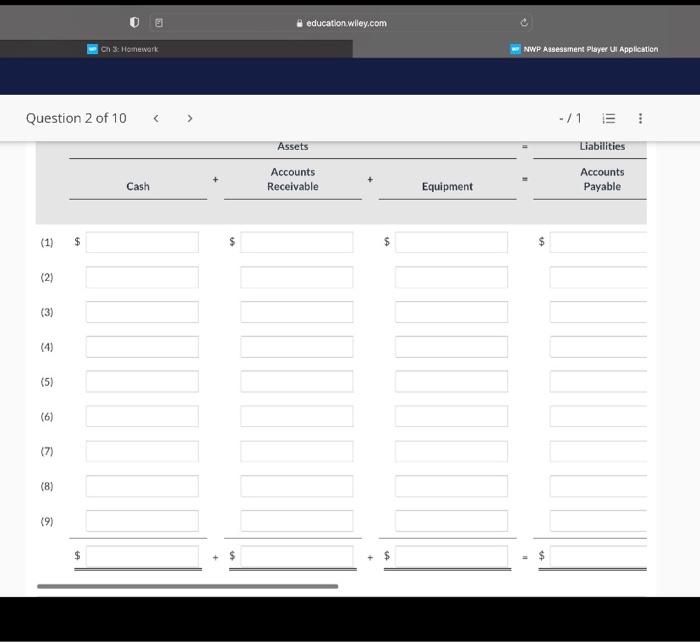Click Accounts Payable field for row (3)
The height and width of the screenshot is (642, 700).
click(598, 312)
